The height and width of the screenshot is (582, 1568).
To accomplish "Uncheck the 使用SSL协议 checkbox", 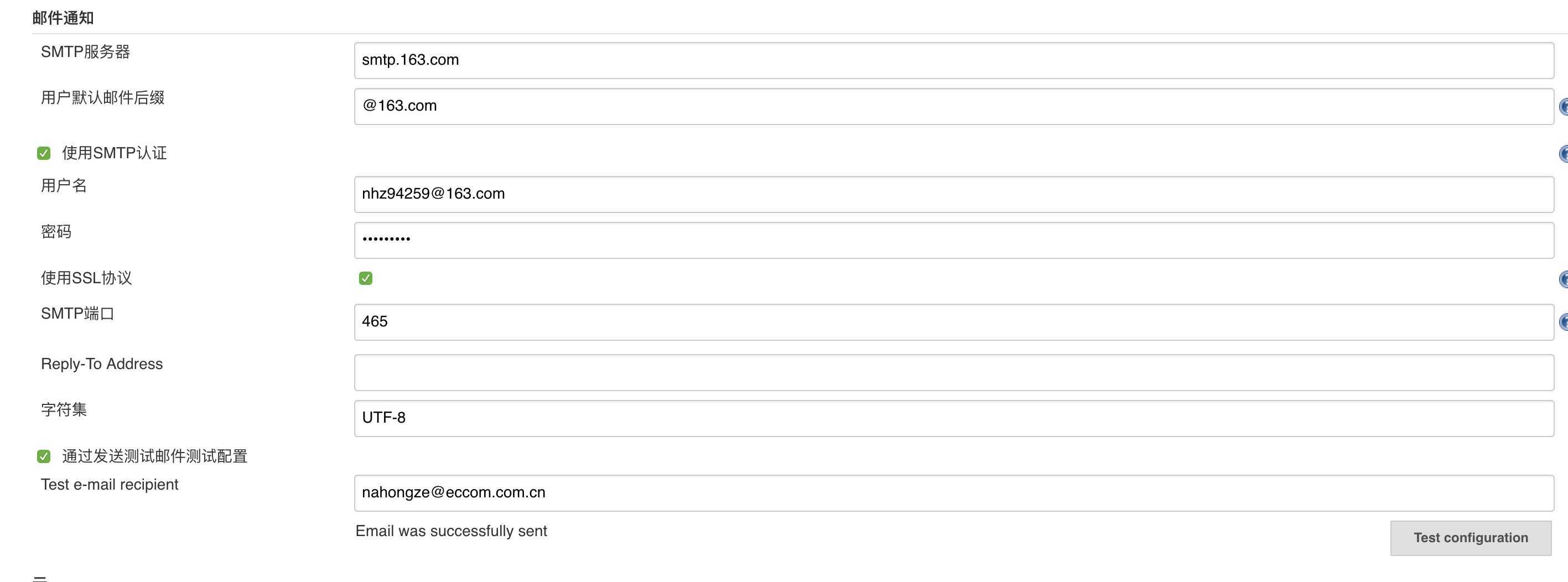I will click(366, 279).
